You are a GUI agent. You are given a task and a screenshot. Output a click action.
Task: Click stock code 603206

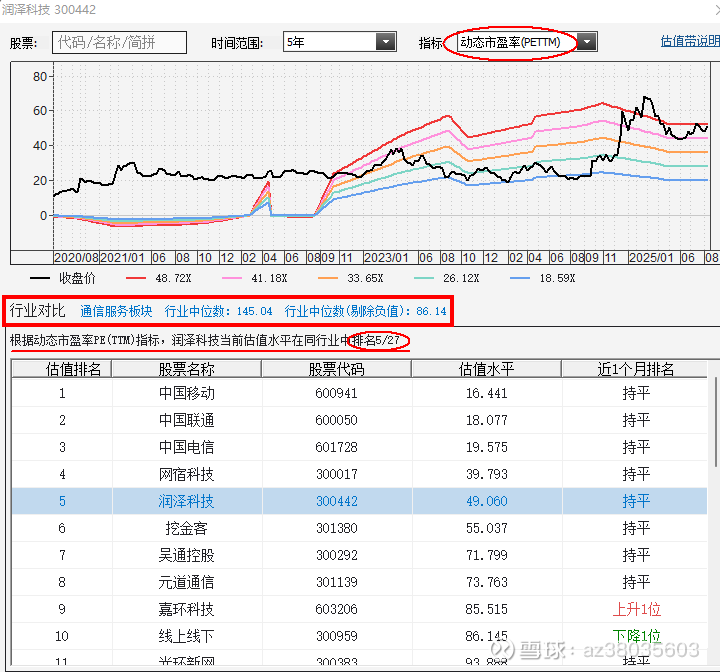[x=336, y=610]
